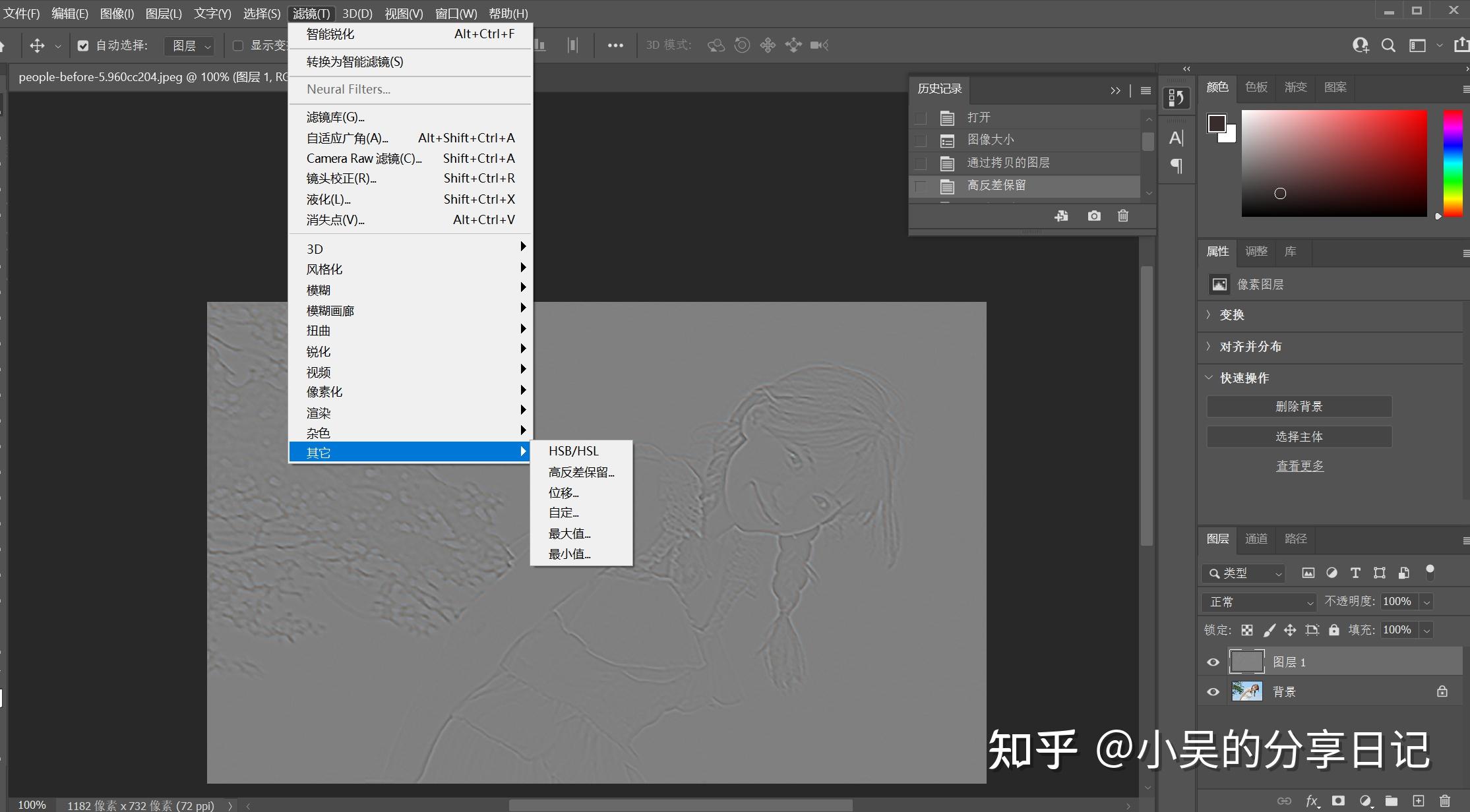Screen dimensions: 1470x812
Task: Click the 删除背景 quick action button
Action: coord(1299,407)
